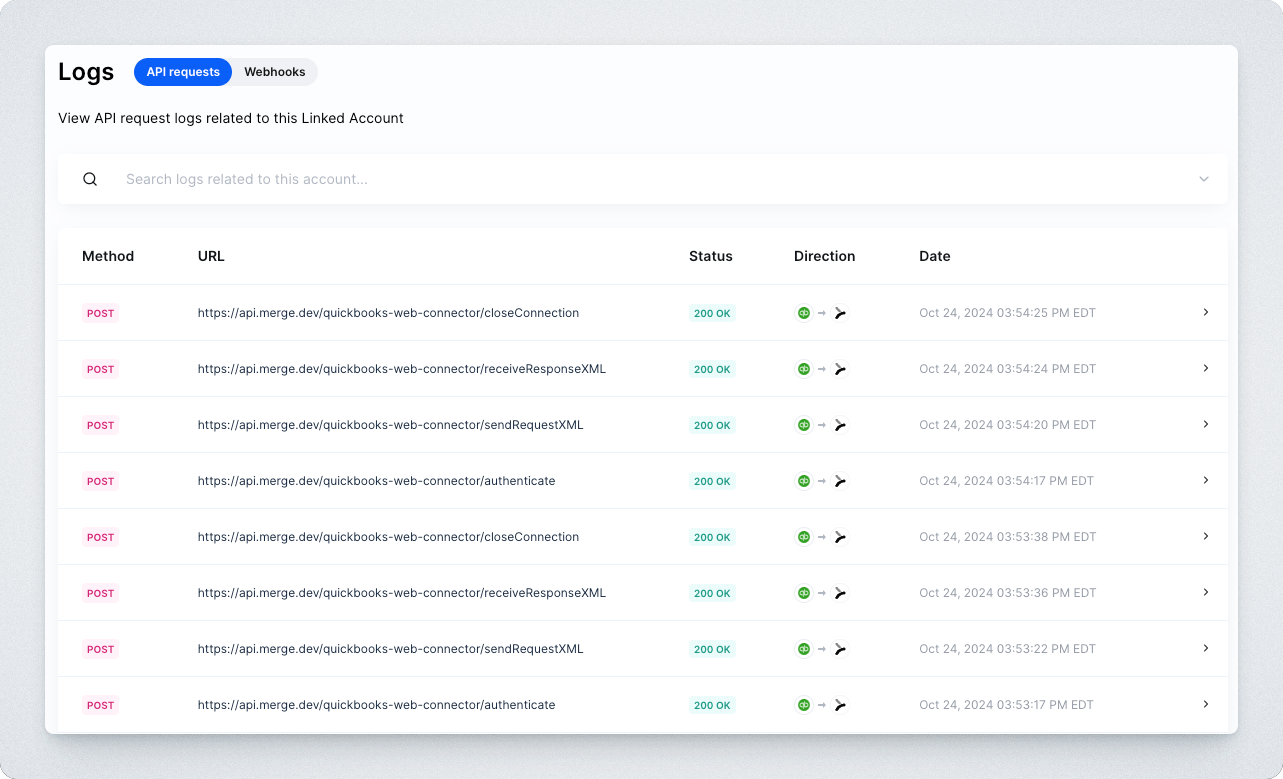Click Merge icon in the 03:54:17 authenticate row
The image size is (1283, 779).
(x=840, y=481)
